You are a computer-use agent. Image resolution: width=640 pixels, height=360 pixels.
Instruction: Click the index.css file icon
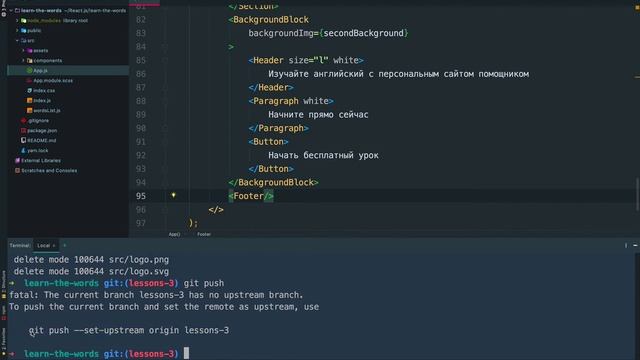30,91
